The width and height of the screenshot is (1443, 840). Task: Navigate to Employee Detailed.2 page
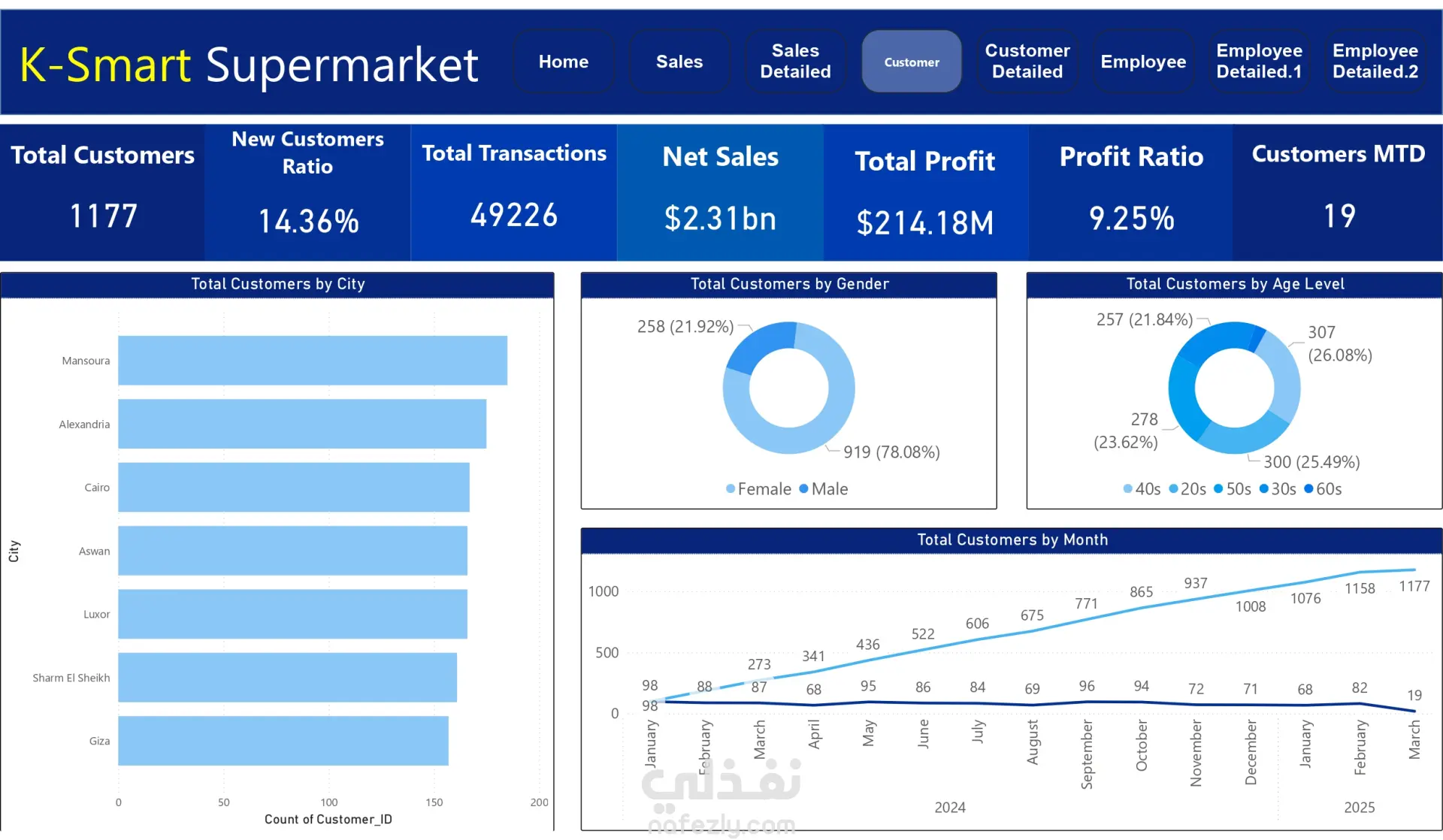tap(1375, 62)
